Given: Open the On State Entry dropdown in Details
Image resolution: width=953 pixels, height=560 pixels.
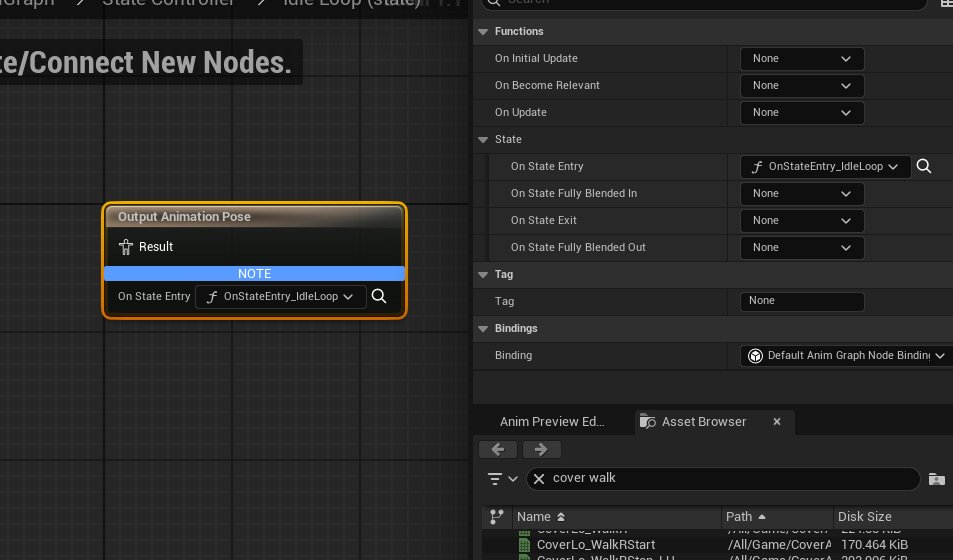Looking at the screenshot, I should [x=825, y=167].
